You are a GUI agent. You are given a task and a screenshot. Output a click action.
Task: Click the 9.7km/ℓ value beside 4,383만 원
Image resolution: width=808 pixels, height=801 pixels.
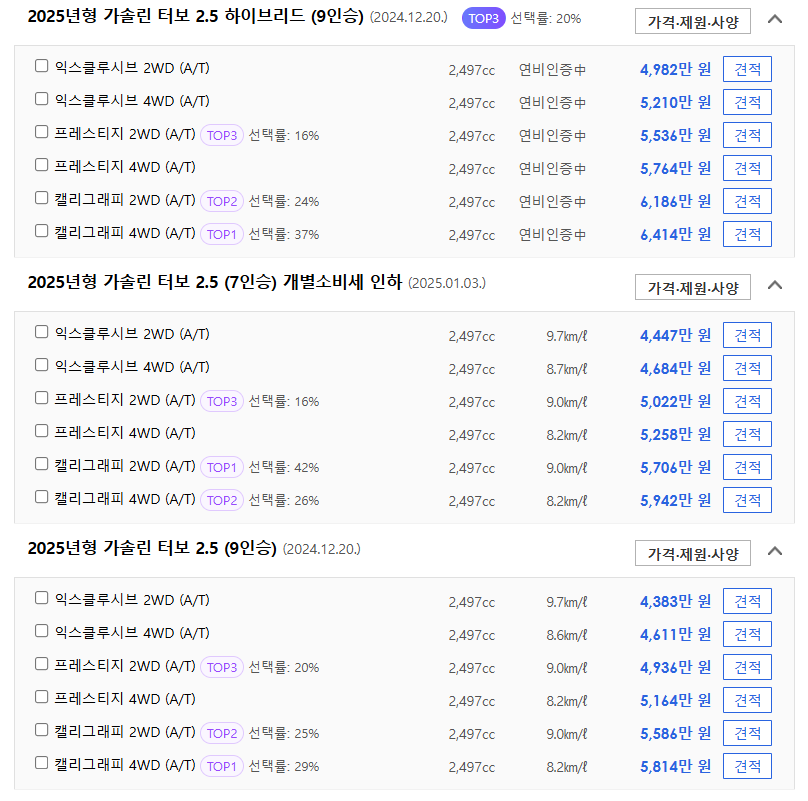point(566,602)
